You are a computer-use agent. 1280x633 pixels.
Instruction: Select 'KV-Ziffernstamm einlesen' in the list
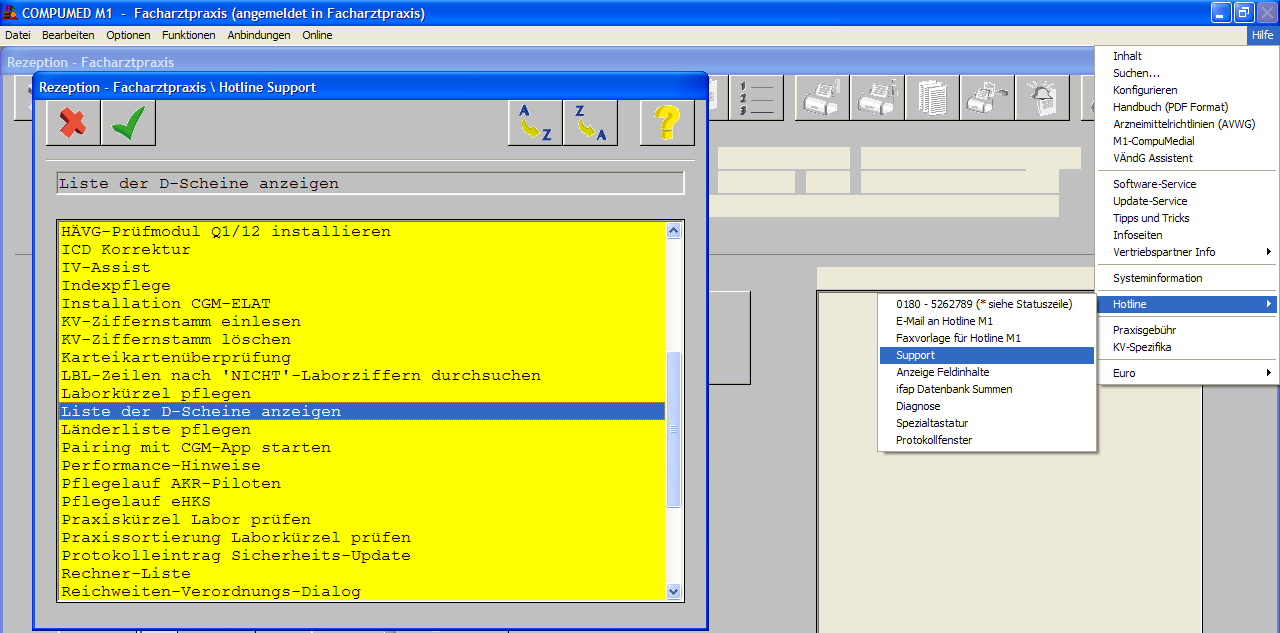(x=362, y=321)
